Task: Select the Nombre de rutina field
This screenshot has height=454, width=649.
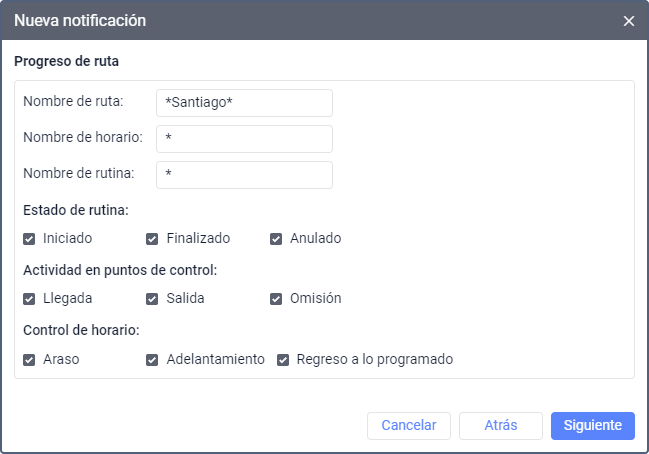Action: pyautogui.click(x=244, y=175)
